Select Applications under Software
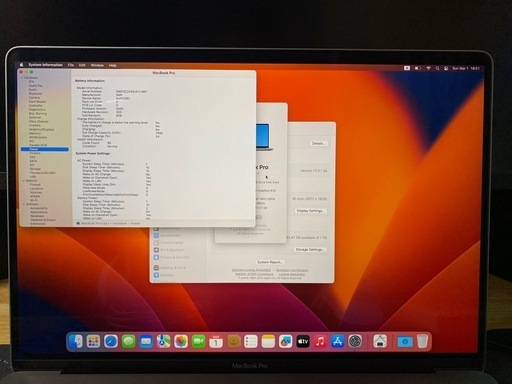Screen dimensions: 512x384 pyautogui.click(x=39, y=212)
